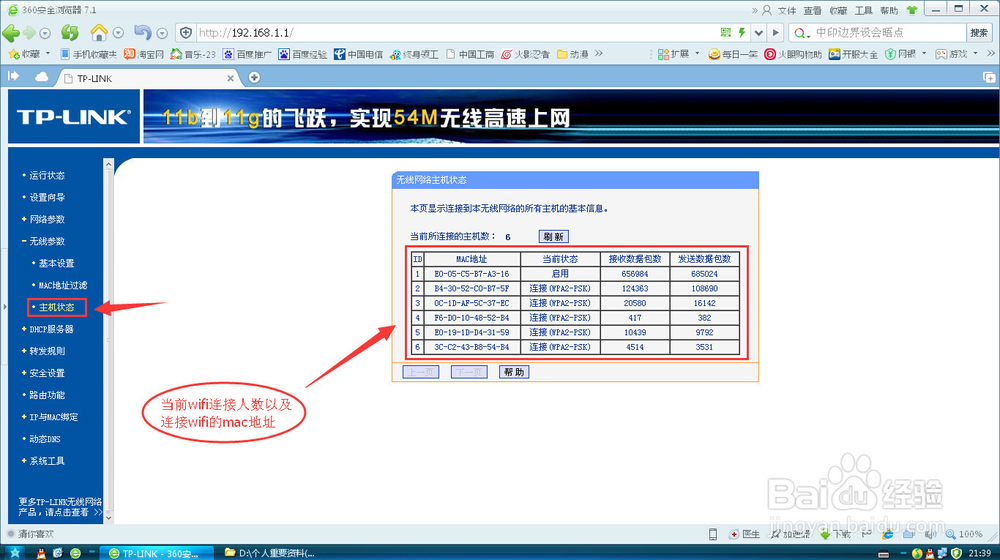Image resolution: width=1000 pixels, height=560 pixels.
Task: Open 运行状态 in the router menu
Action: 47,175
